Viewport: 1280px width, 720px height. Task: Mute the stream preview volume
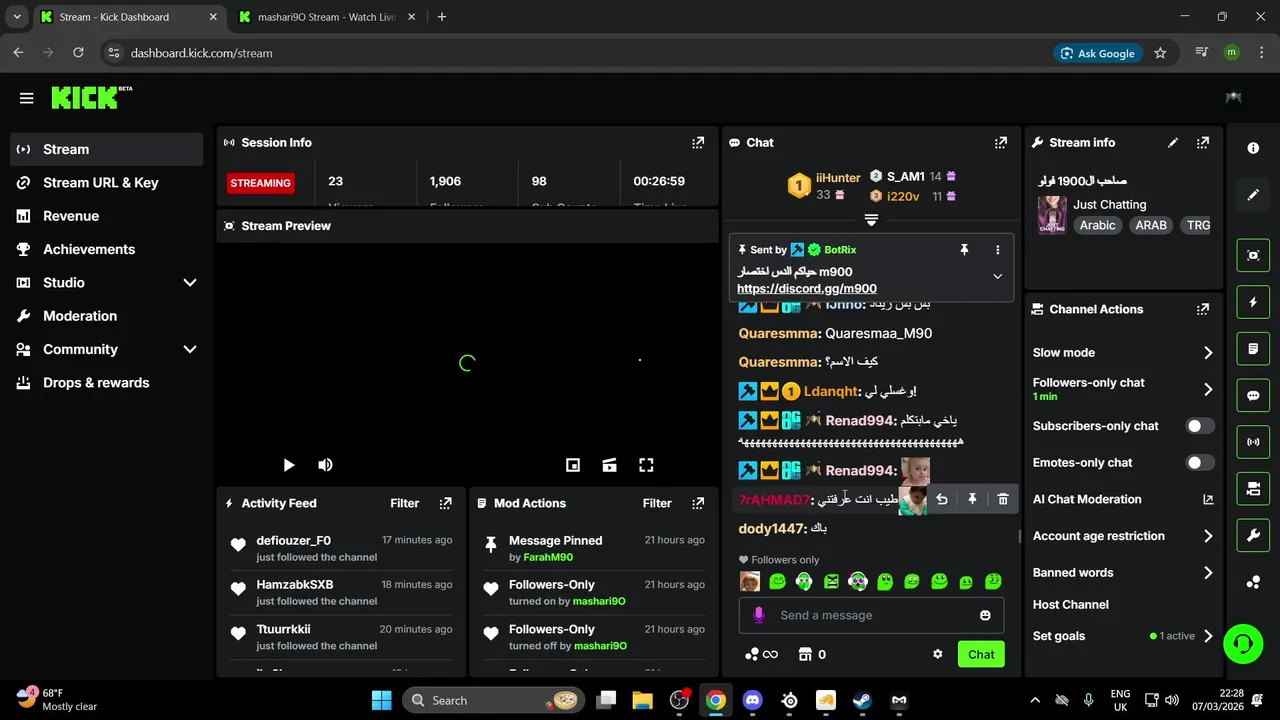tap(325, 465)
